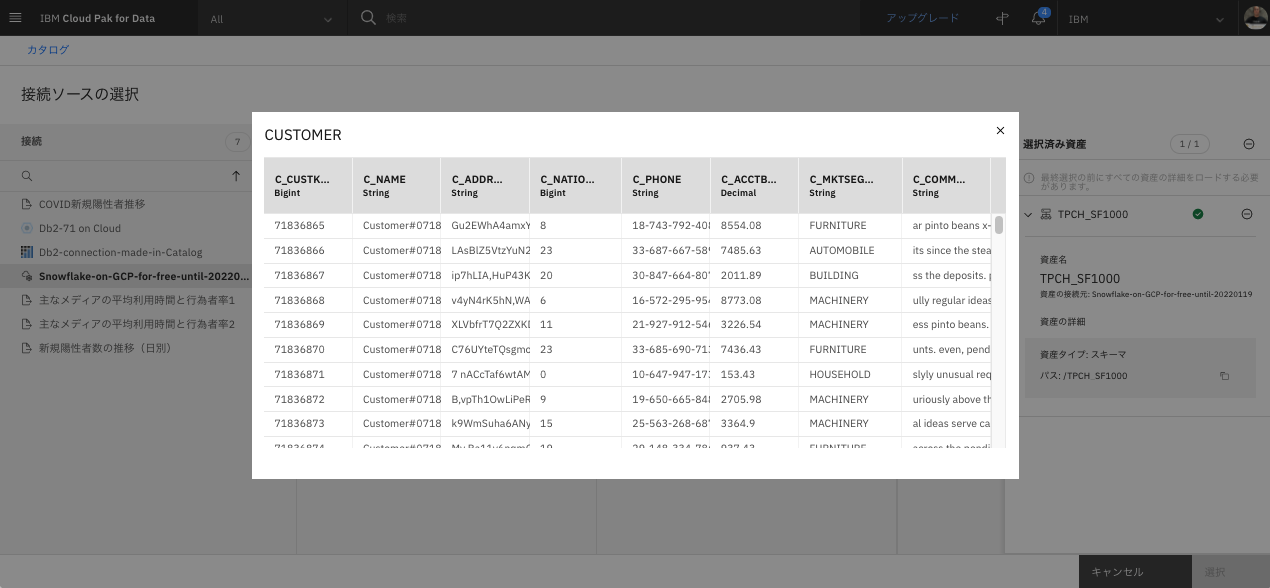Click the アップグレード link
This screenshot has width=1270, height=588.
tap(922, 18)
